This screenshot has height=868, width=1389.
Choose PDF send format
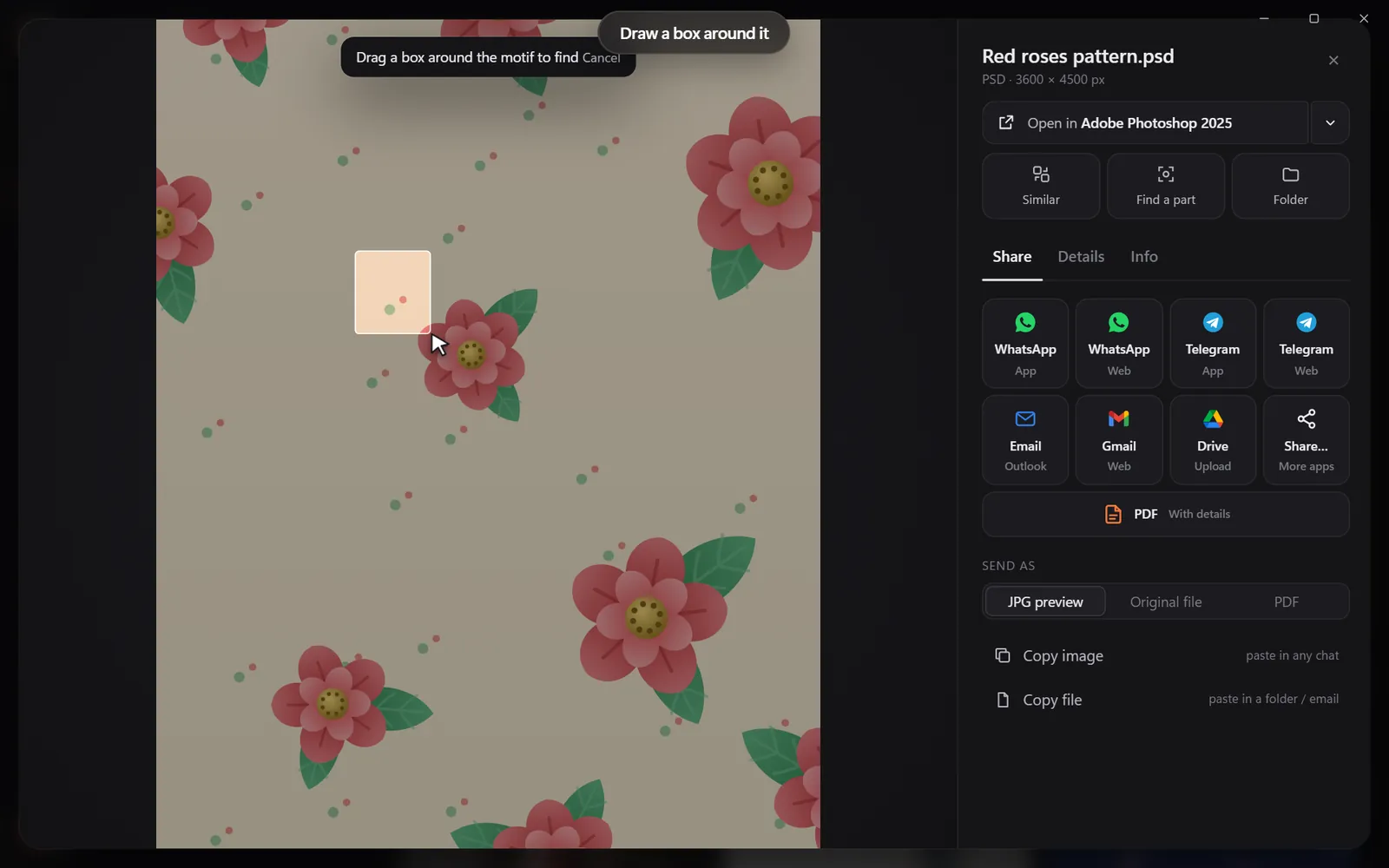(1287, 602)
